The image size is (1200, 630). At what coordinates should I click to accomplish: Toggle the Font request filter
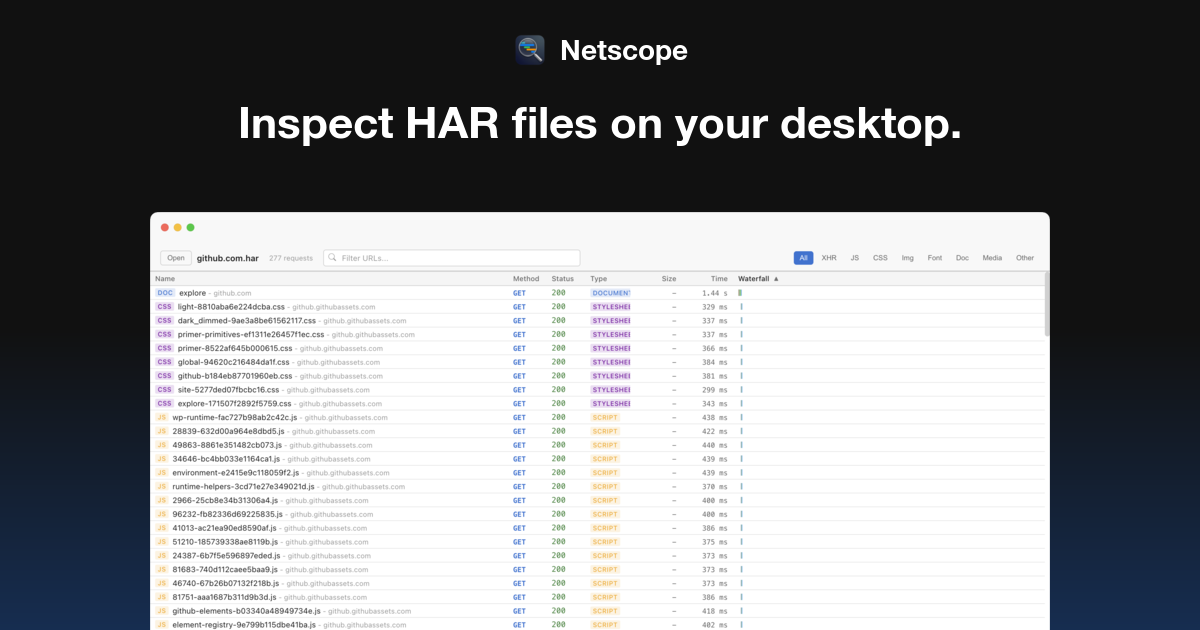point(934,257)
